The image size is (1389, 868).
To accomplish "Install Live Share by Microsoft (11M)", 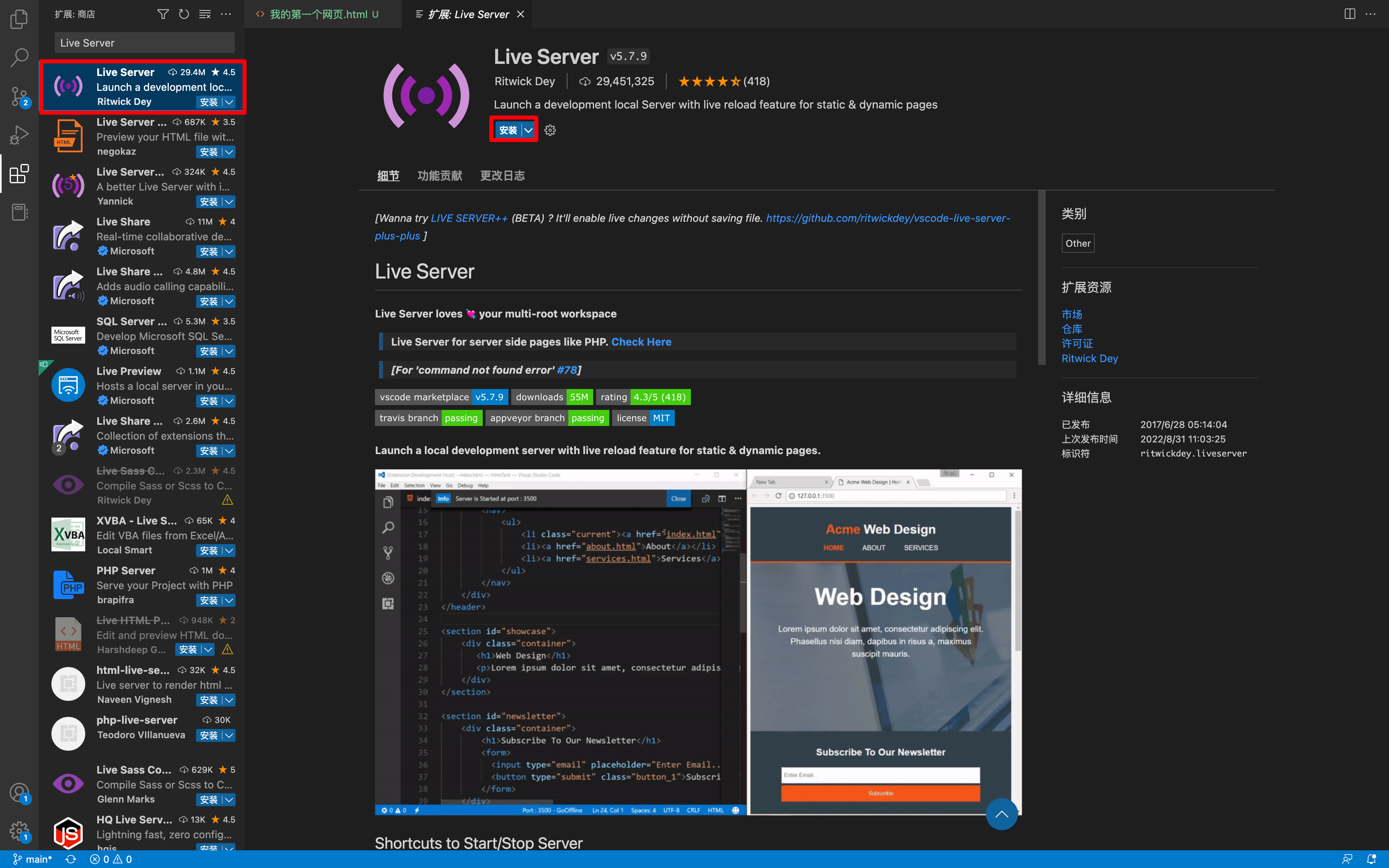I will point(209,252).
